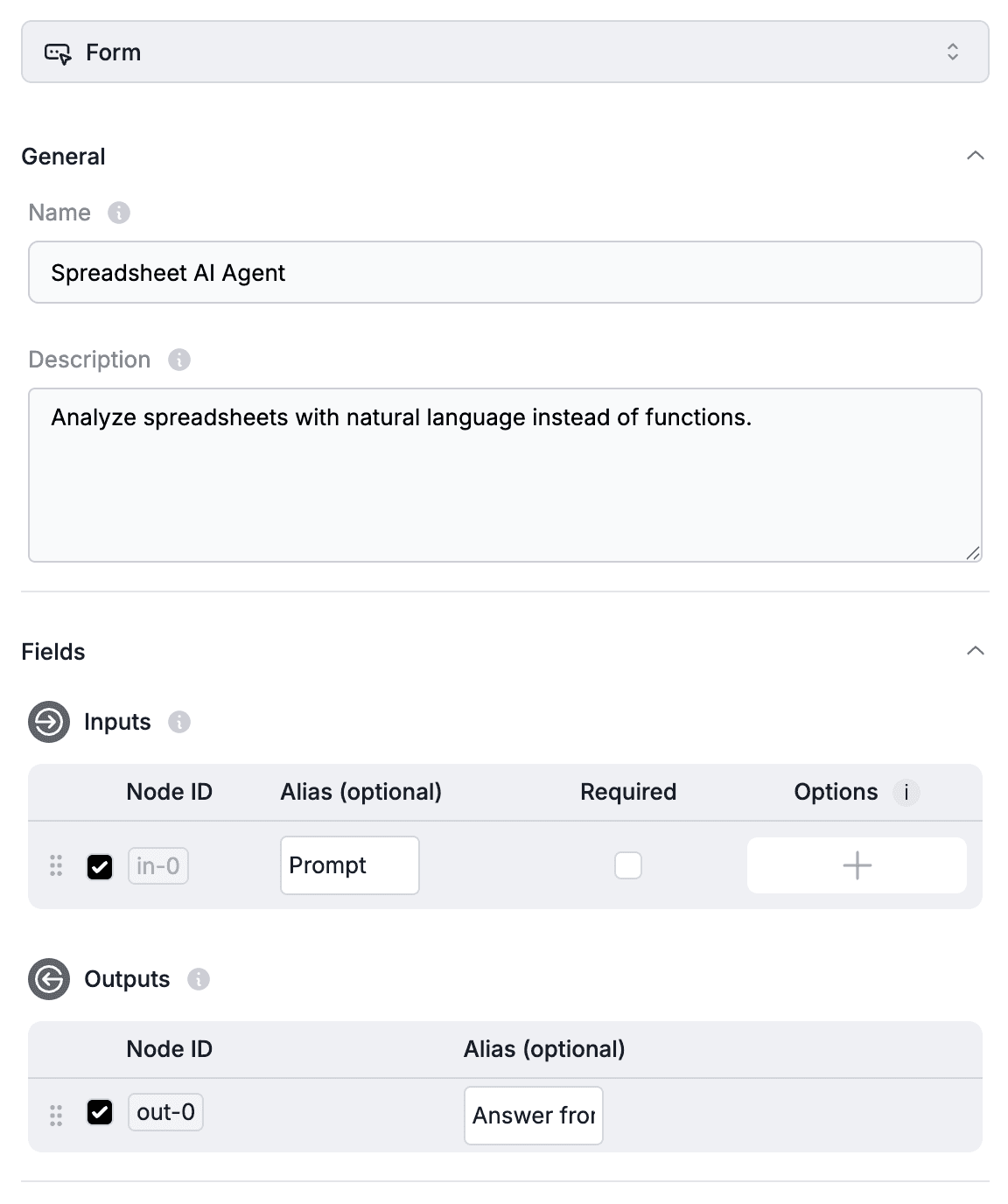Click the info icon next to Name
The image size is (1008, 1204).
coord(119,213)
